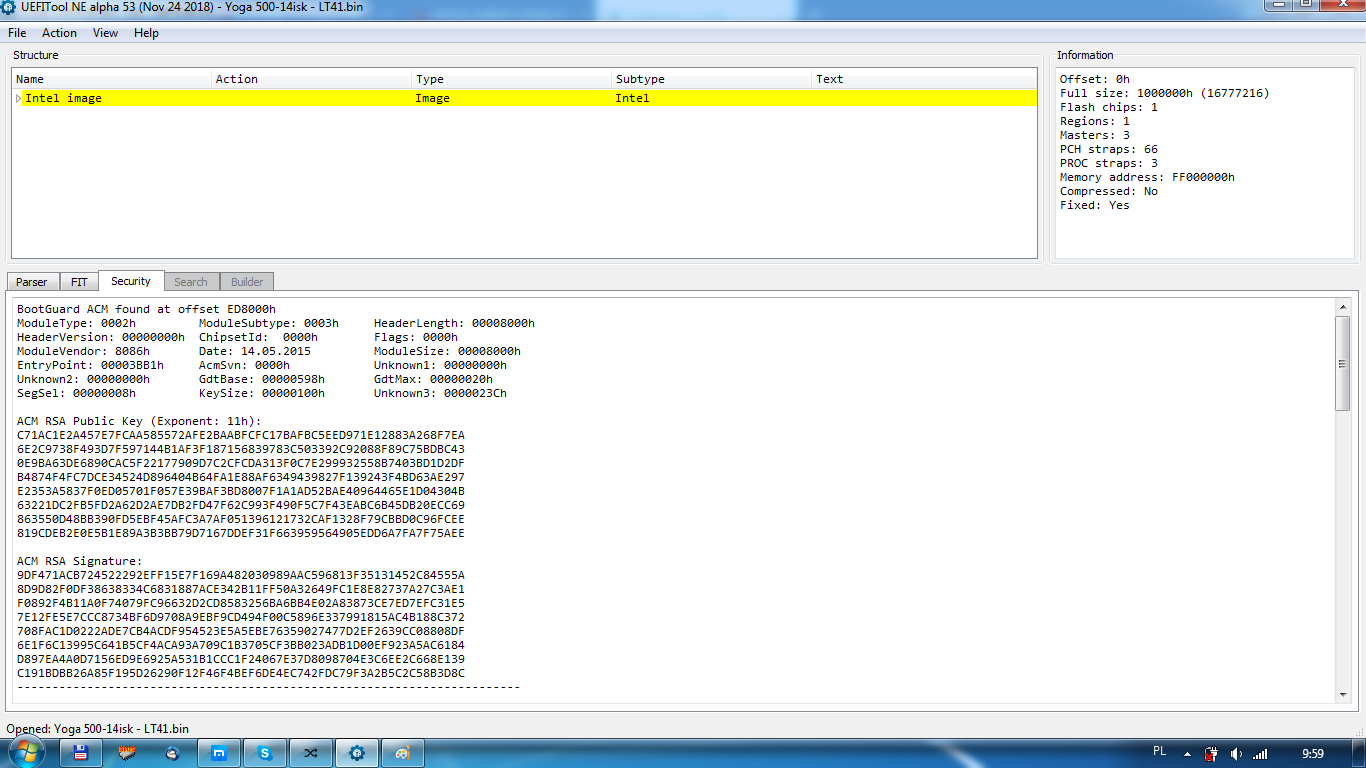Click the Subtype column header
The image size is (1366, 768).
712,79
